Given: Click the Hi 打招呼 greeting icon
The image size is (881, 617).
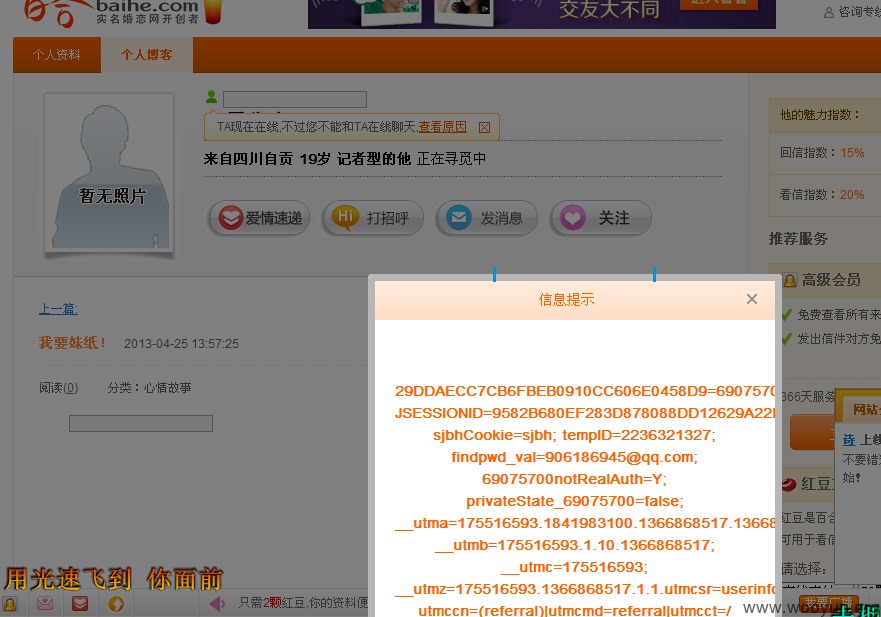Looking at the screenshot, I should (345, 218).
